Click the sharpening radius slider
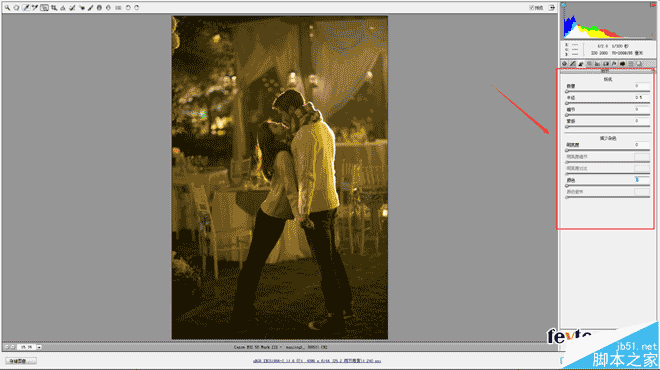 [x=608, y=103]
